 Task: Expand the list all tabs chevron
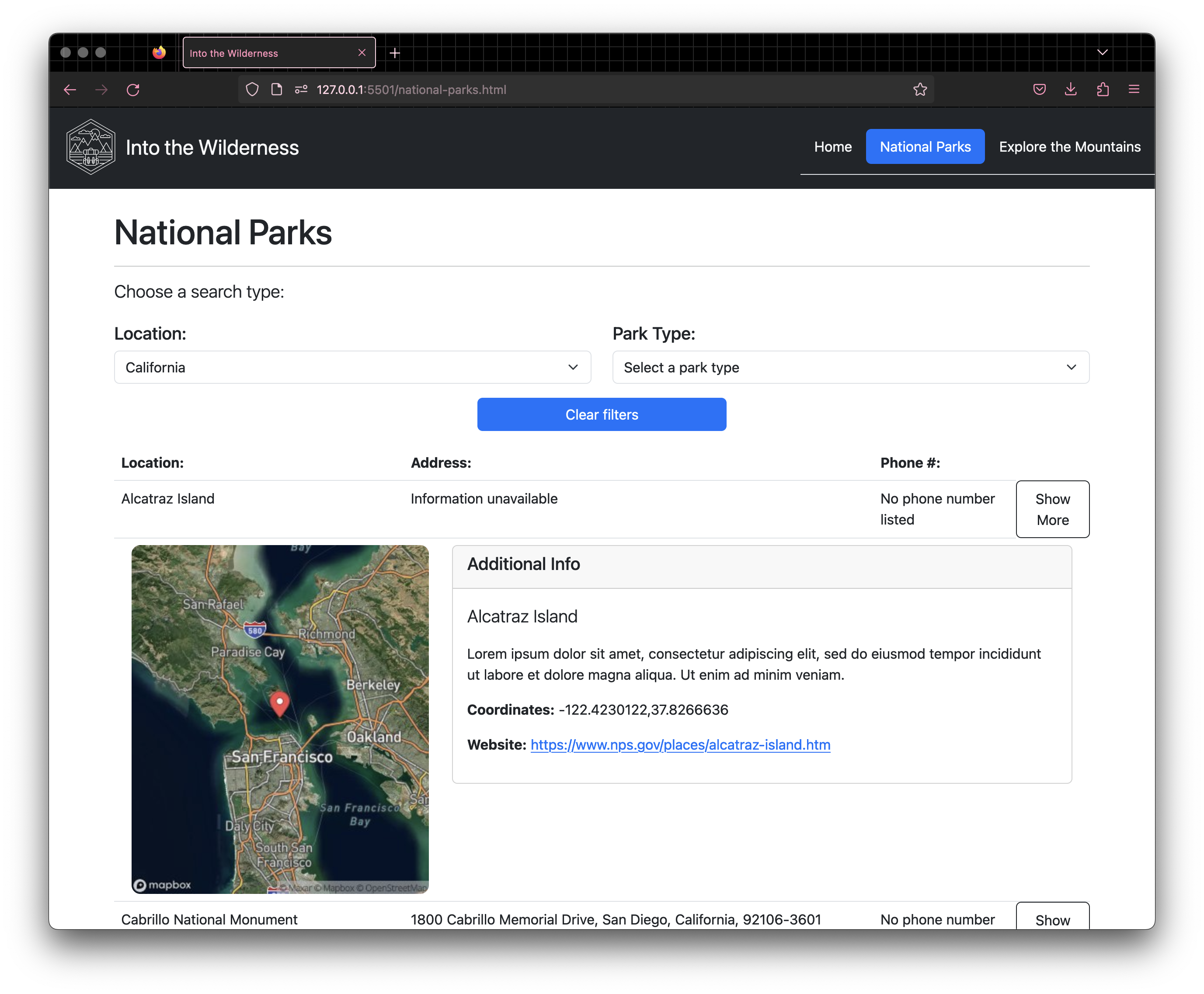point(1102,53)
